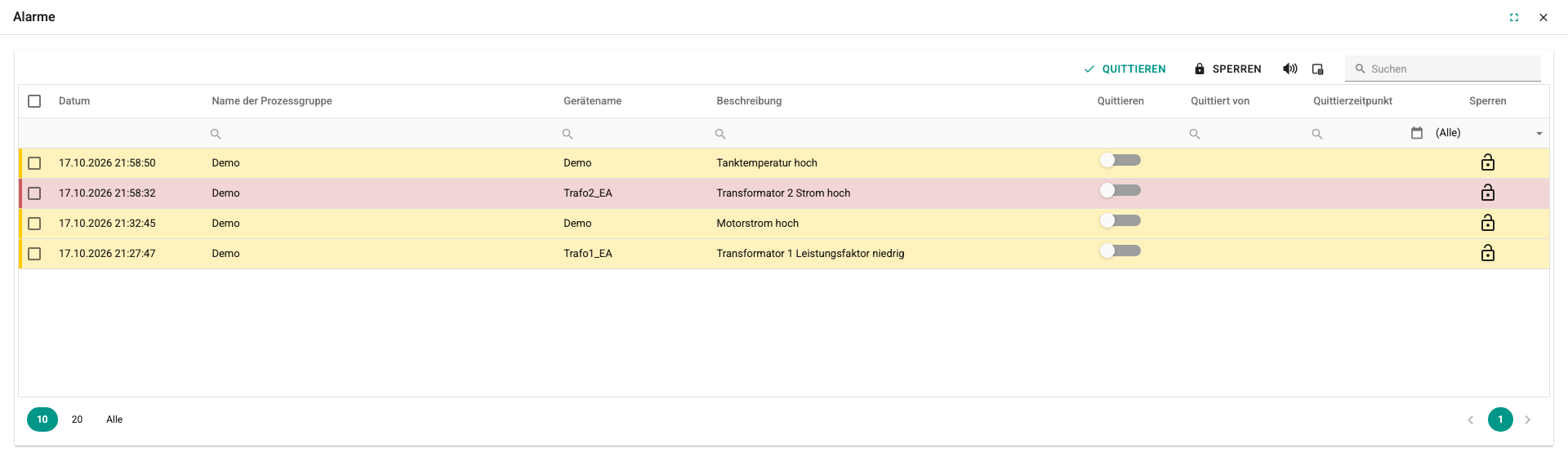Click the Tanktemperatur hoch description
Screen dimensions: 1568x457
pos(767,163)
